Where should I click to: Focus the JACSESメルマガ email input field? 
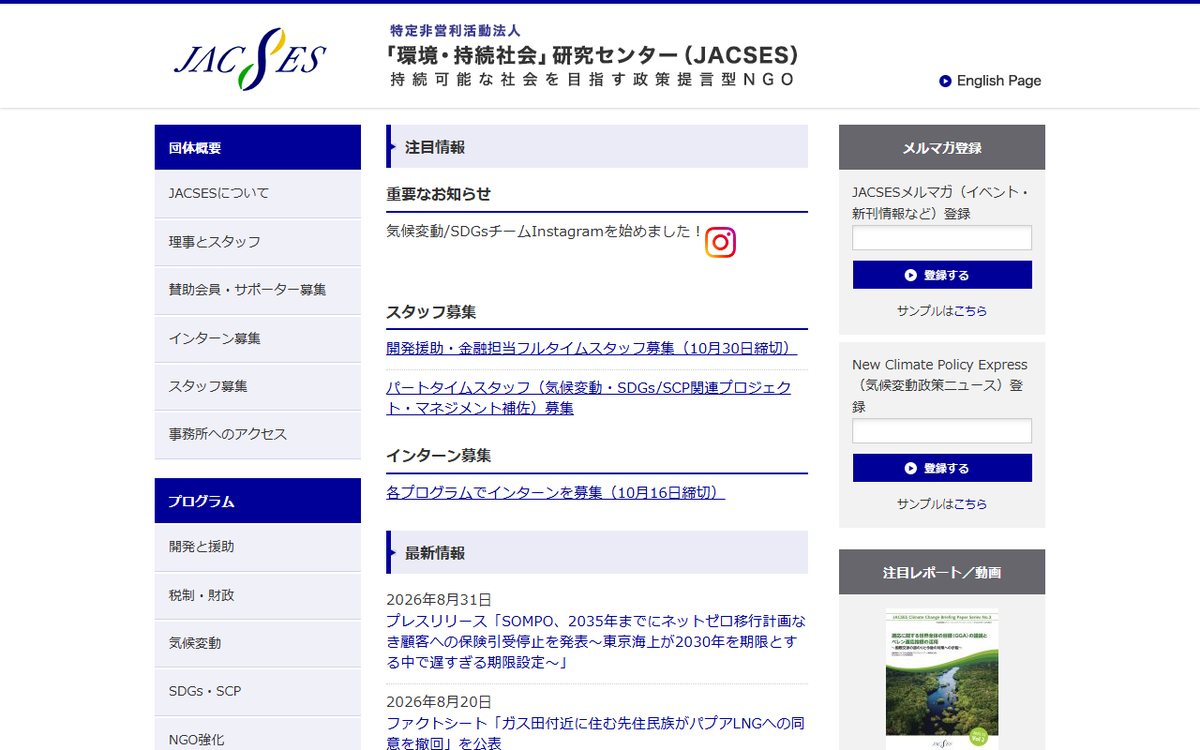[x=942, y=238]
